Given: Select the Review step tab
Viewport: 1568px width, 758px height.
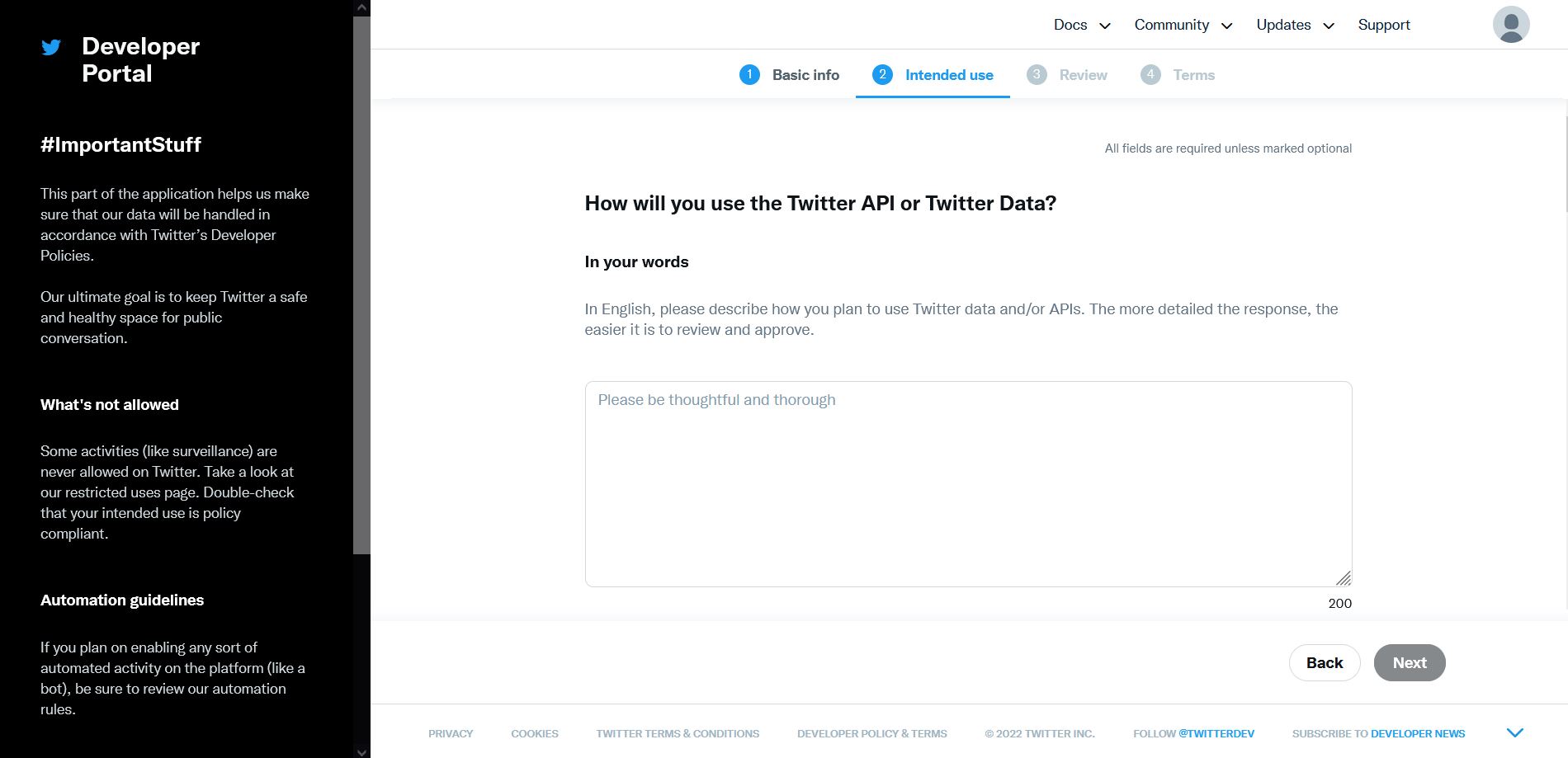Looking at the screenshot, I should pos(1066,75).
